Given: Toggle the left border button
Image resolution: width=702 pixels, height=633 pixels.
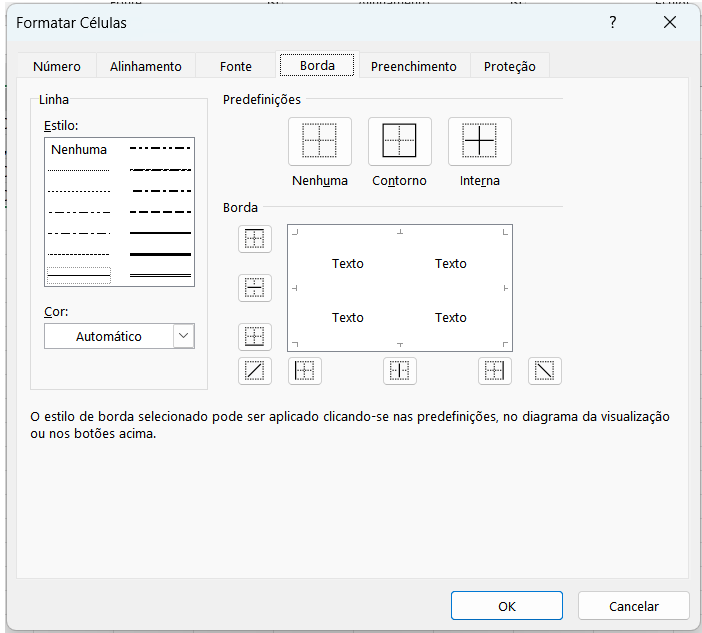Looking at the screenshot, I should pos(305,371).
